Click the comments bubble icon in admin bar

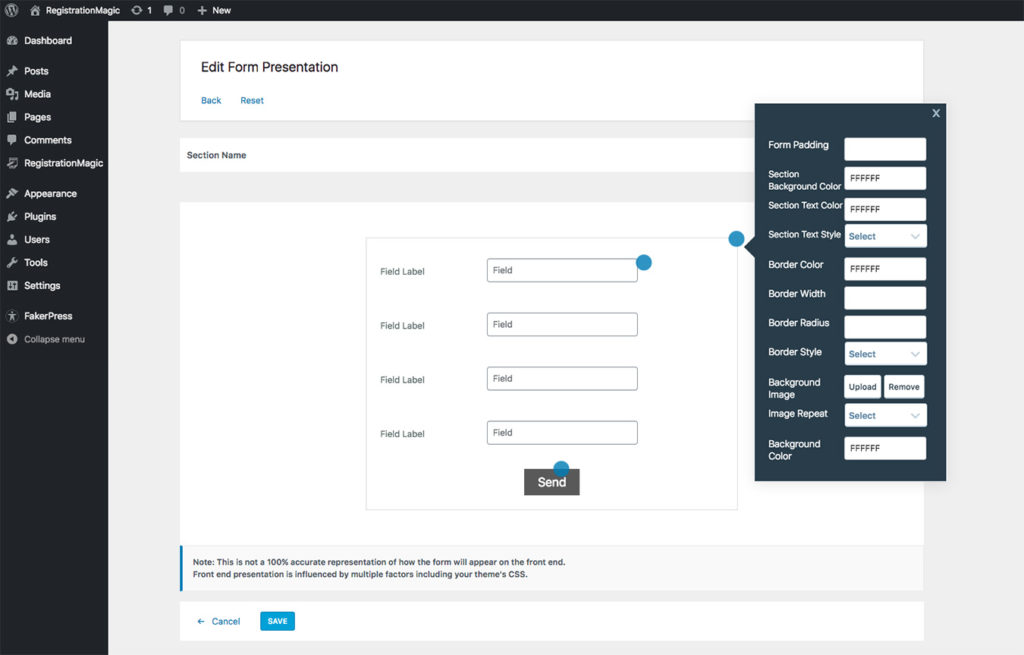[167, 10]
